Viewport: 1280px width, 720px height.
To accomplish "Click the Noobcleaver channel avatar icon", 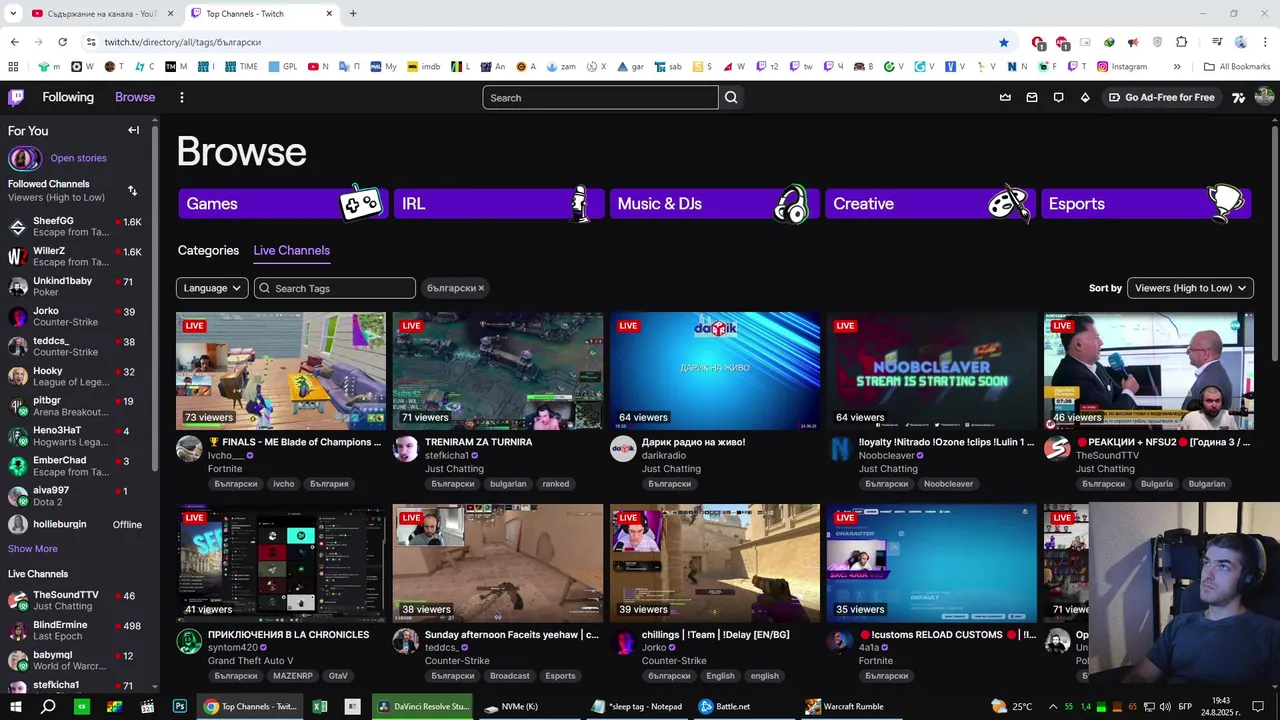I will (840, 448).
